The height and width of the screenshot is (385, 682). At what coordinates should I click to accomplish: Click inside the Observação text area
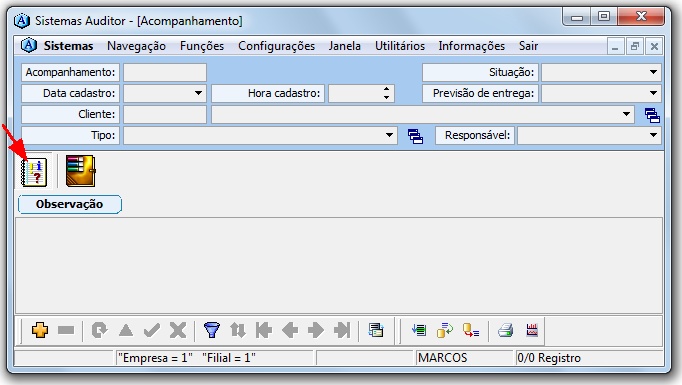339,266
